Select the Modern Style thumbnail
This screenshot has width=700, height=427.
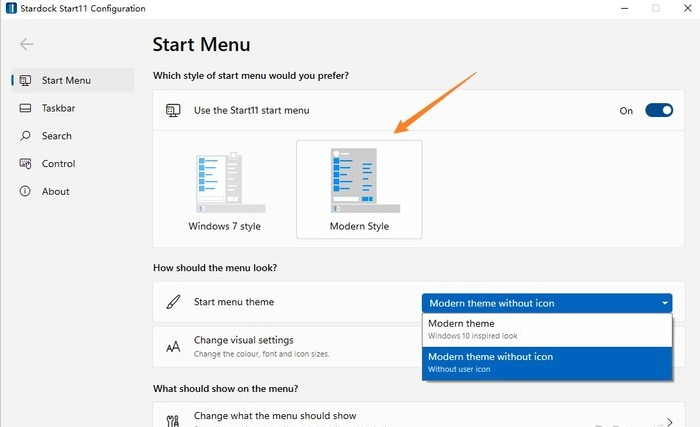[359, 189]
